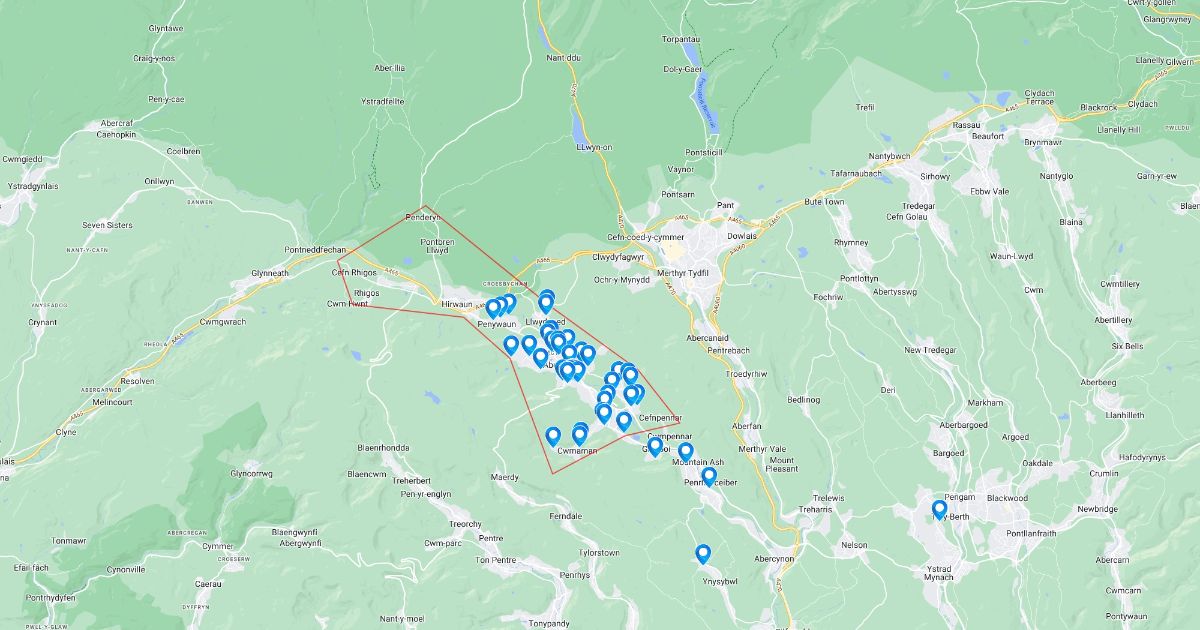Select the Pontsticill label
Viewport: 1200px width, 630px height.
(x=705, y=153)
